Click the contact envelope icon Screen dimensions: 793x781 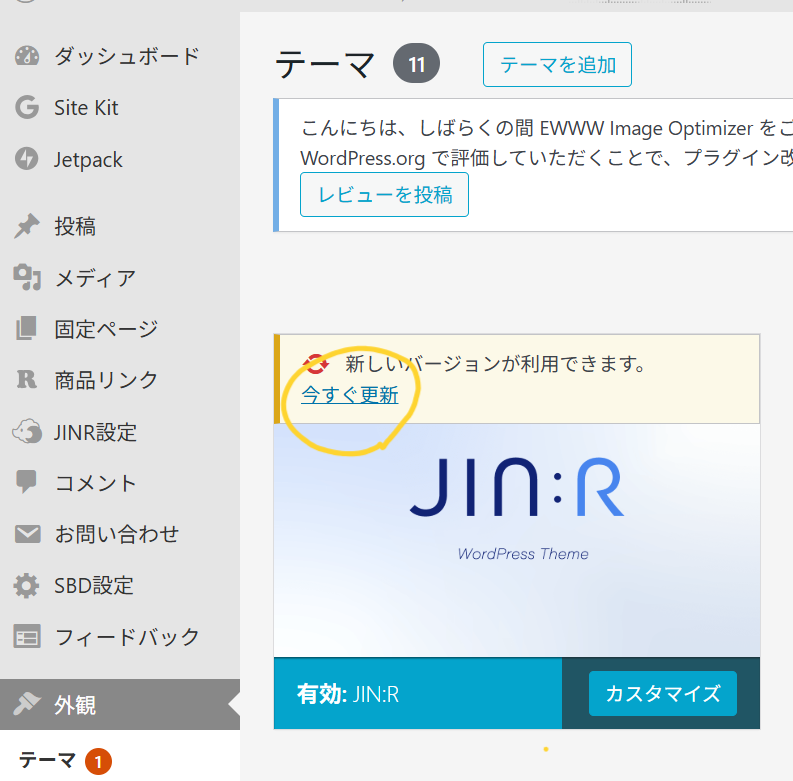tap(27, 534)
